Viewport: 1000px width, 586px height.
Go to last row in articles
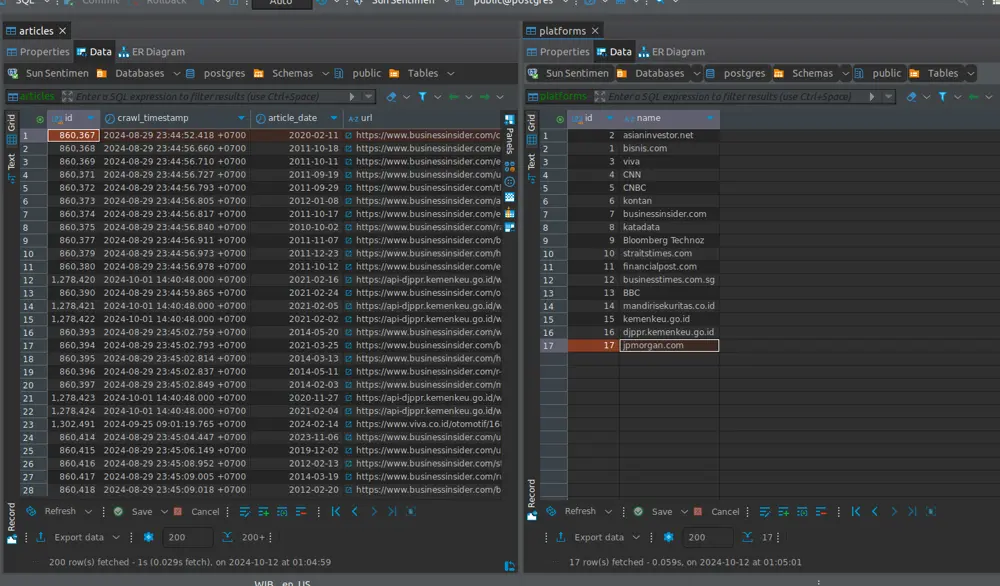pos(392,511)
